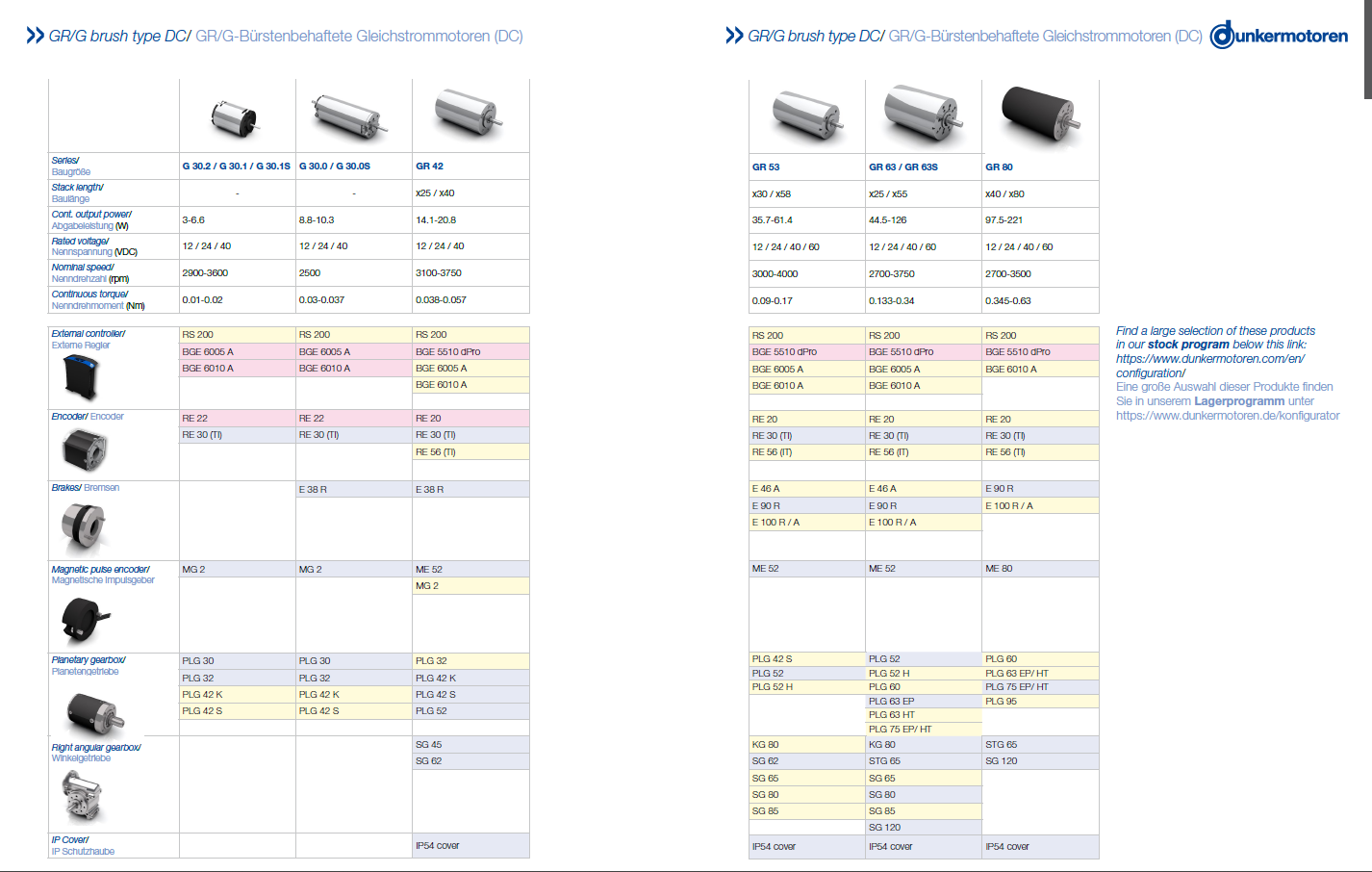Click the 'BGE 5510 dPro' cell under GR 42

(447, 352)
